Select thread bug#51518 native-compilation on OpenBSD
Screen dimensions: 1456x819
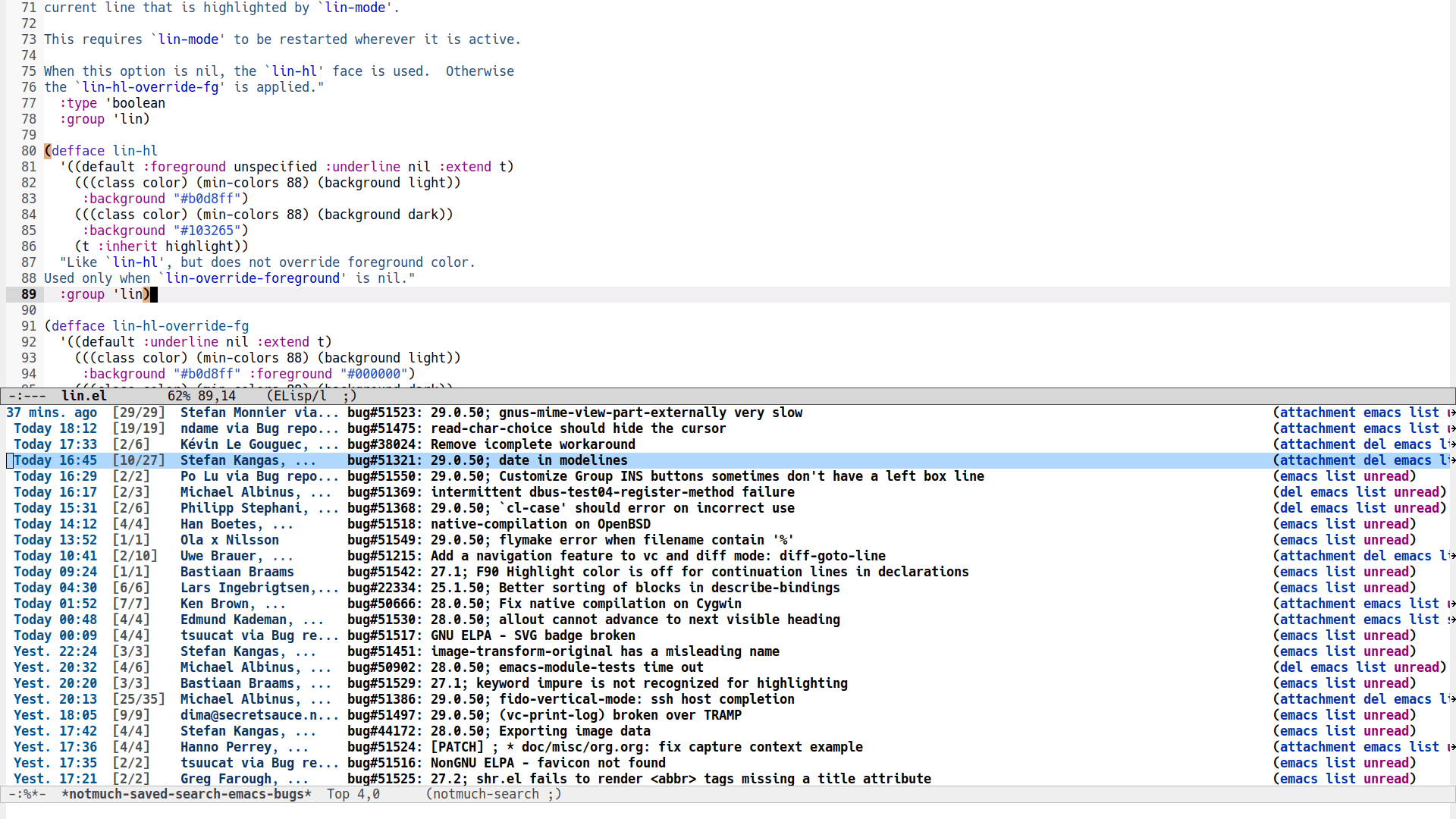pos(499,524)
